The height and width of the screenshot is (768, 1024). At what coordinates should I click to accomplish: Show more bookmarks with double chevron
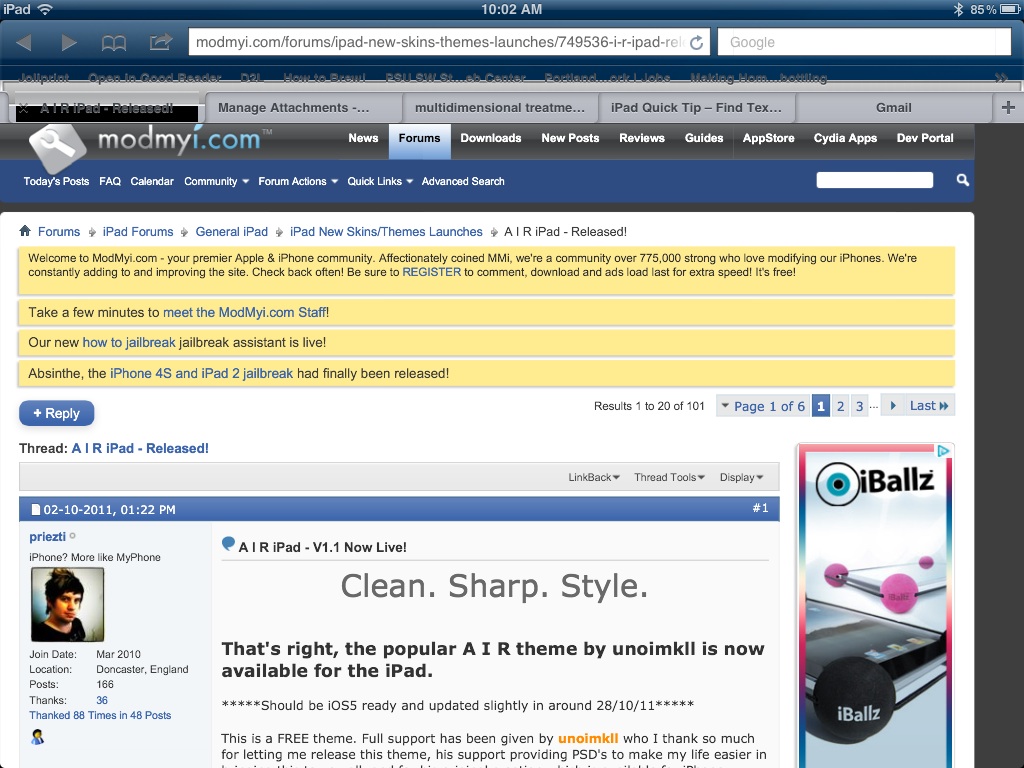click(1001, 78)
